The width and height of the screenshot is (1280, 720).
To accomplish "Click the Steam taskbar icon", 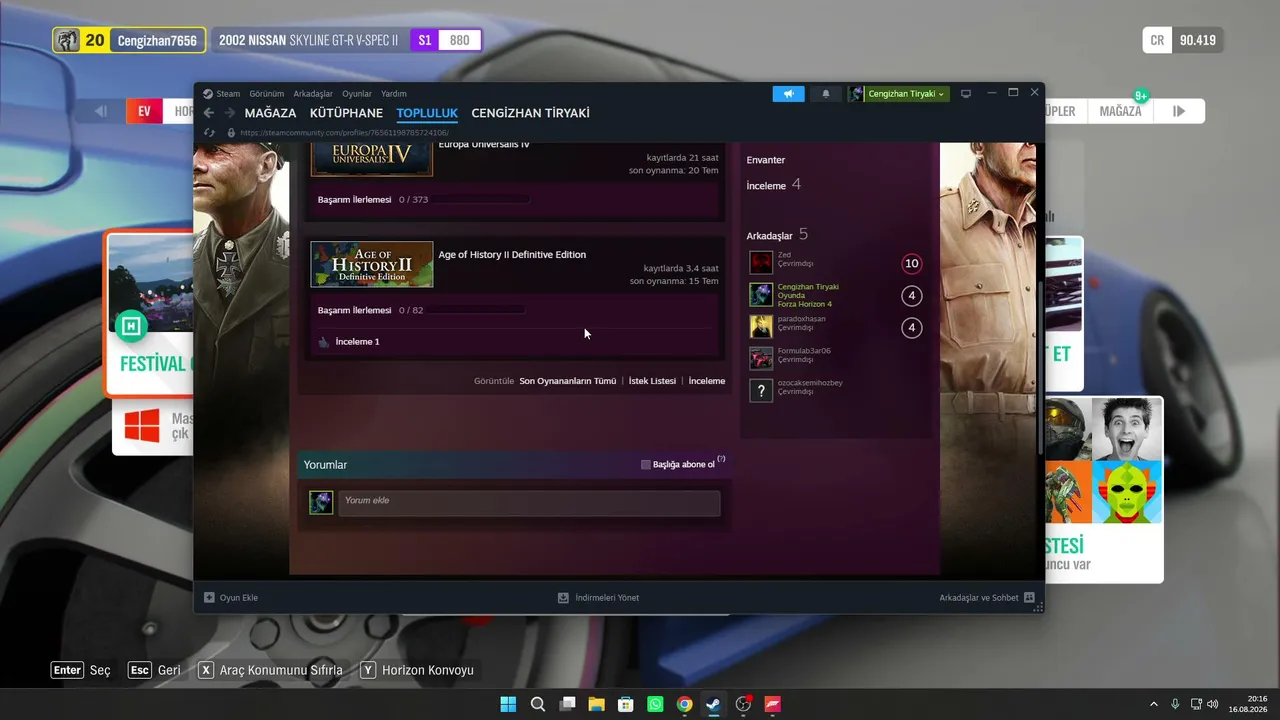I will click(x=713, y=704).
